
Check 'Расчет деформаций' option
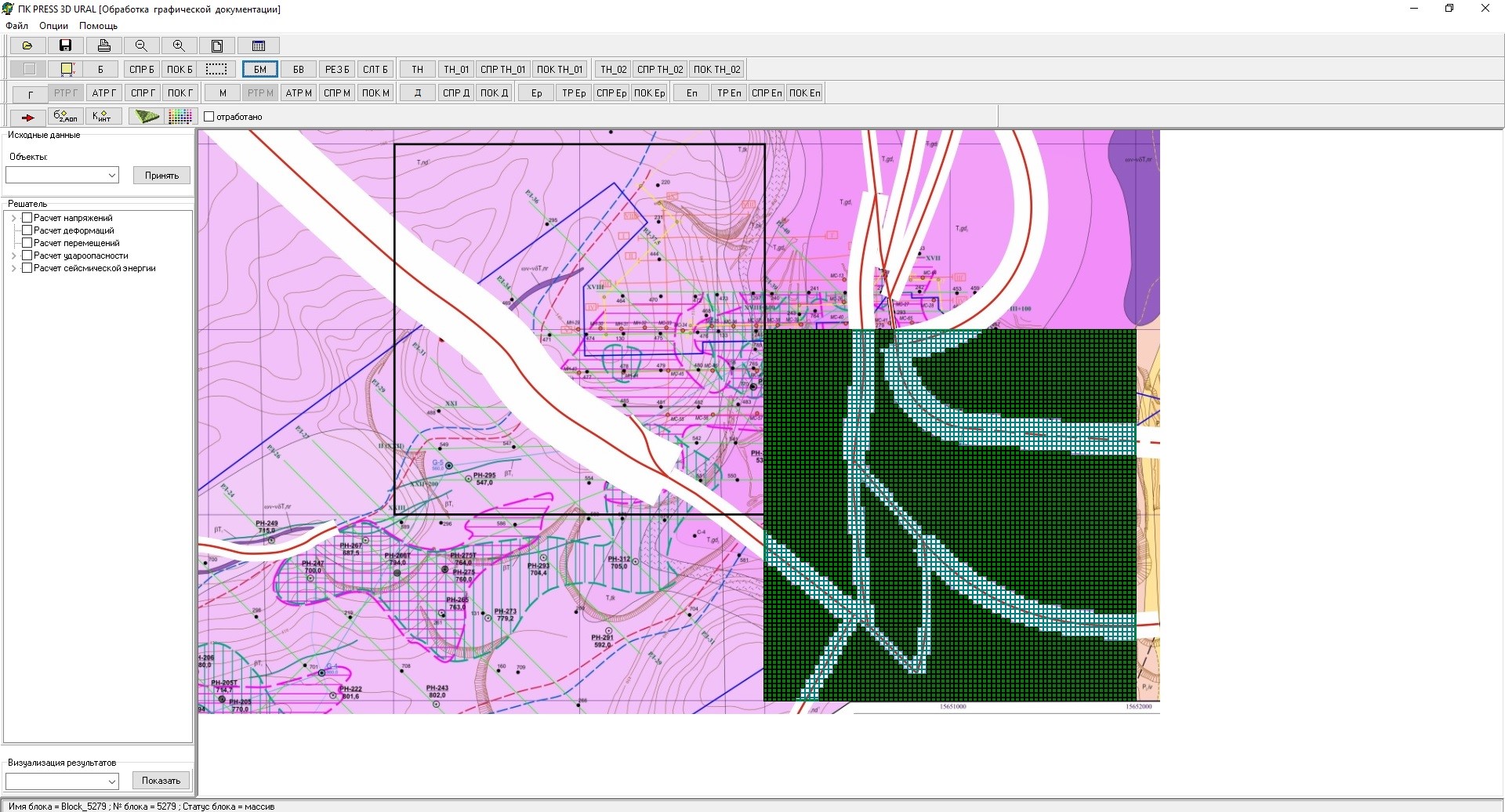tap(27, 230)
